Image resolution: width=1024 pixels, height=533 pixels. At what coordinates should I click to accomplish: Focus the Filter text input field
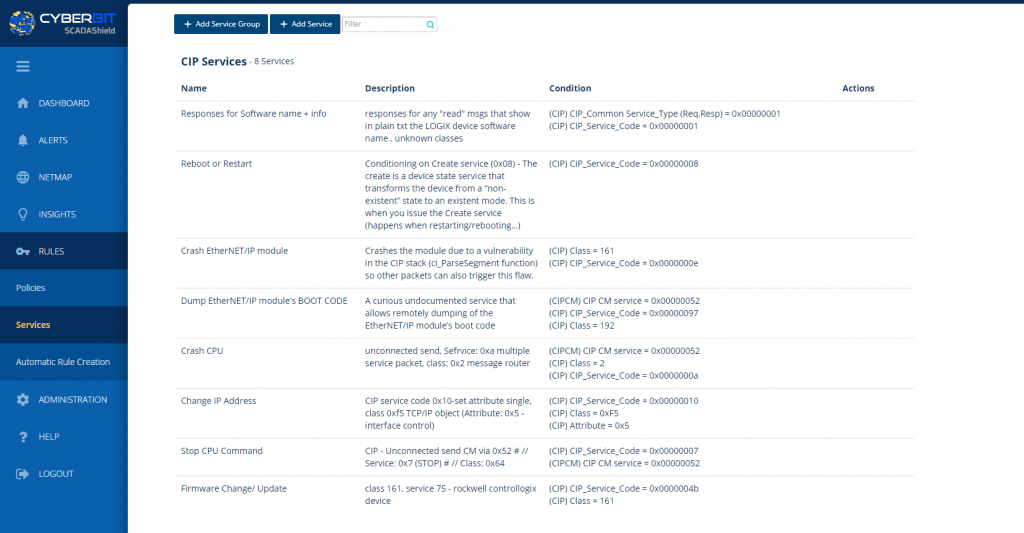click(x=383, y=24)
